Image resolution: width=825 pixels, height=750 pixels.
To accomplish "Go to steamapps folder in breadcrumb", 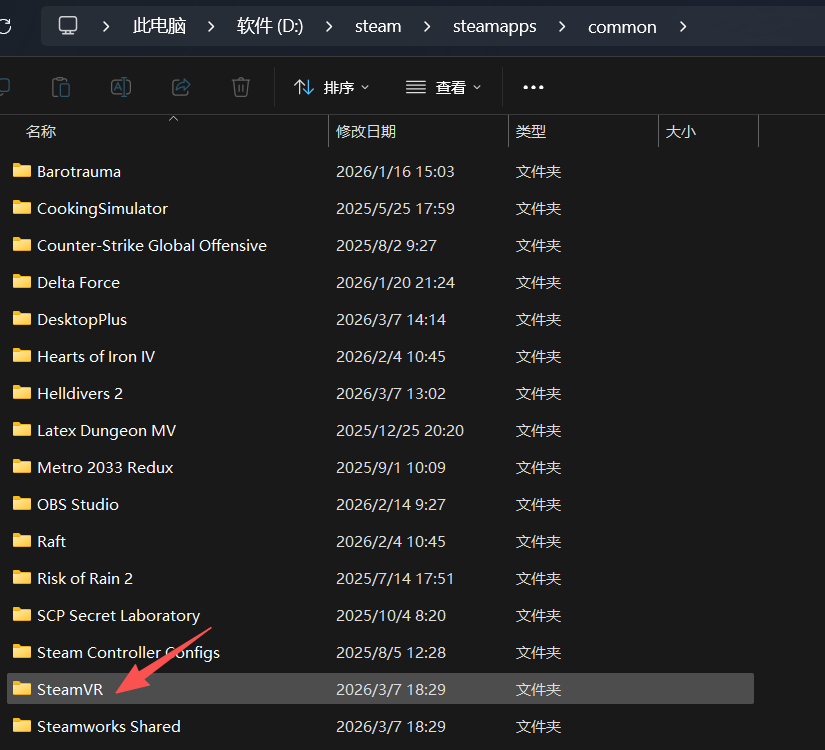I will point(495,26).
